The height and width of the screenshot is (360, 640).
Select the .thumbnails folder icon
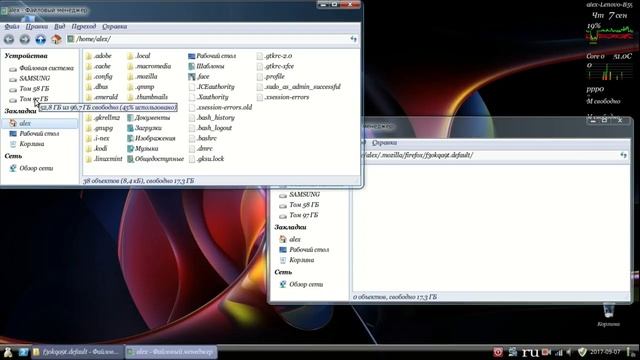click(130, 97)
